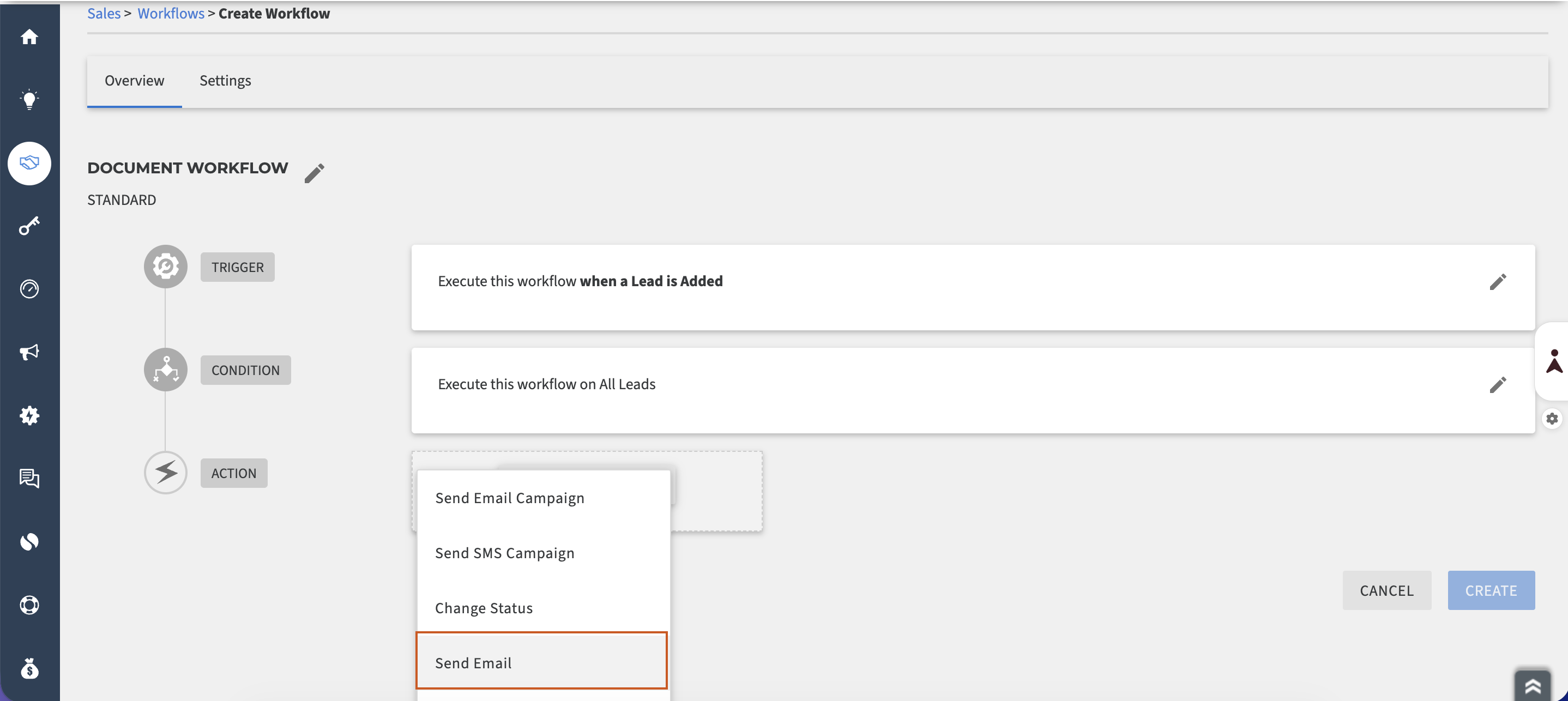1568x701 pixels.
Task: Open the money bag sidebar icon
Action: coord(29,668)
